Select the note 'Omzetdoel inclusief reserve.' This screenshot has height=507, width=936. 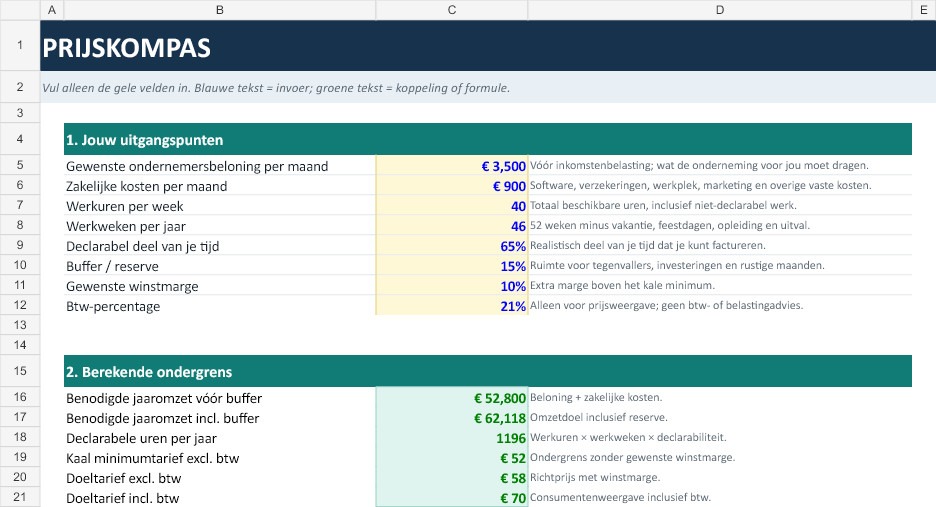(599, 417)
